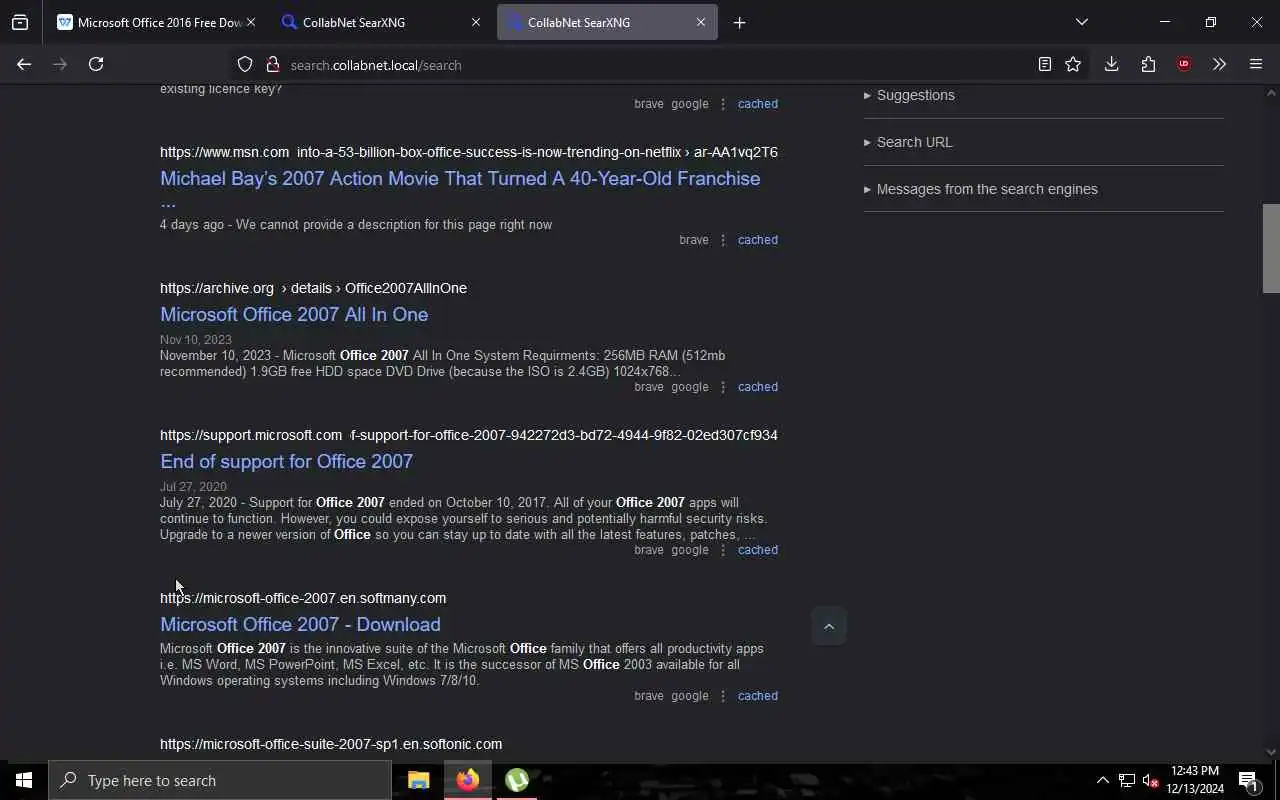Viewport: 1280px width, 800px height.
Task: Reload the current search page
Action: (96, 64)
